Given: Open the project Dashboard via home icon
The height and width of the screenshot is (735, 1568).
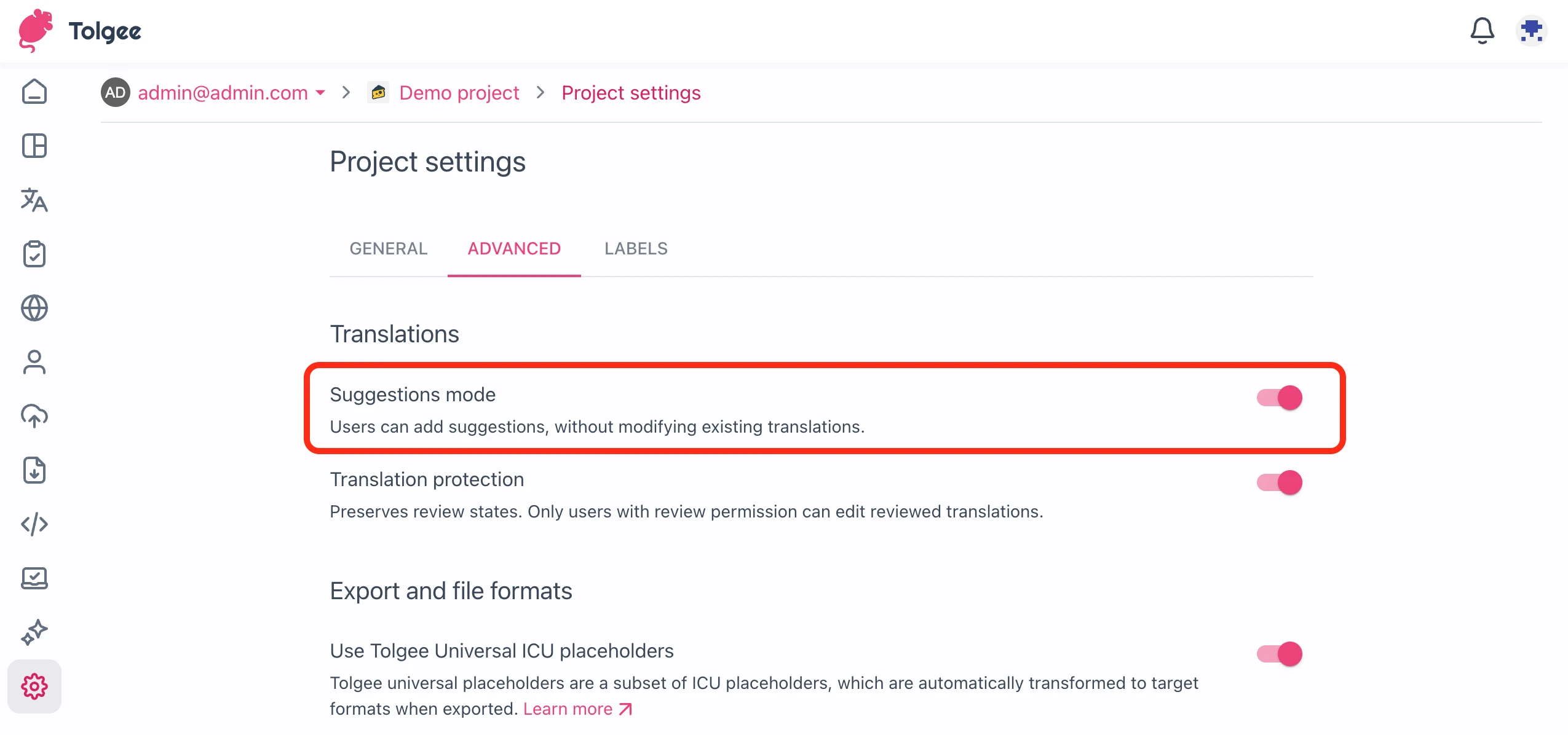Looking at the screenshot, I should [34, 92].
